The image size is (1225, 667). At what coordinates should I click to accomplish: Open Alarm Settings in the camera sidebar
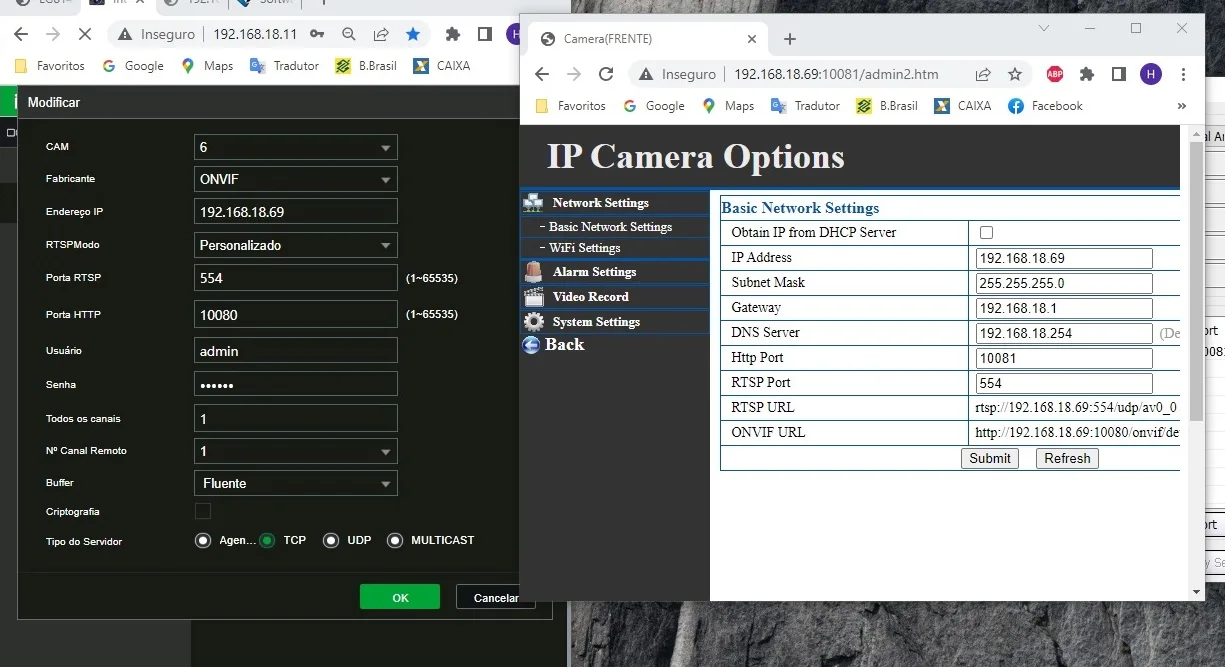pos(593,272)
